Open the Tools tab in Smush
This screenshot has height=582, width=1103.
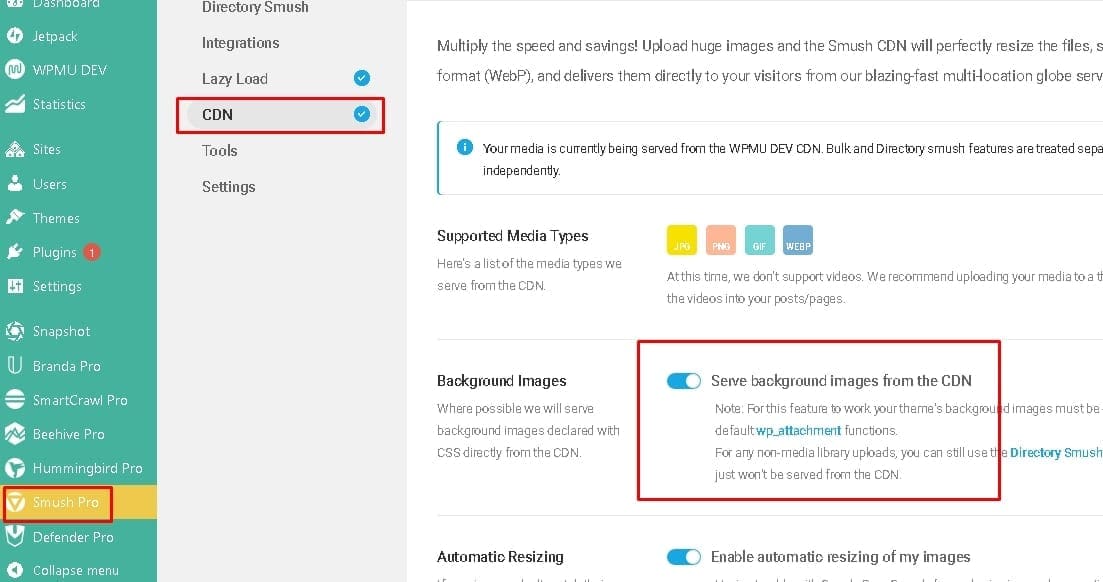[219, 151]
